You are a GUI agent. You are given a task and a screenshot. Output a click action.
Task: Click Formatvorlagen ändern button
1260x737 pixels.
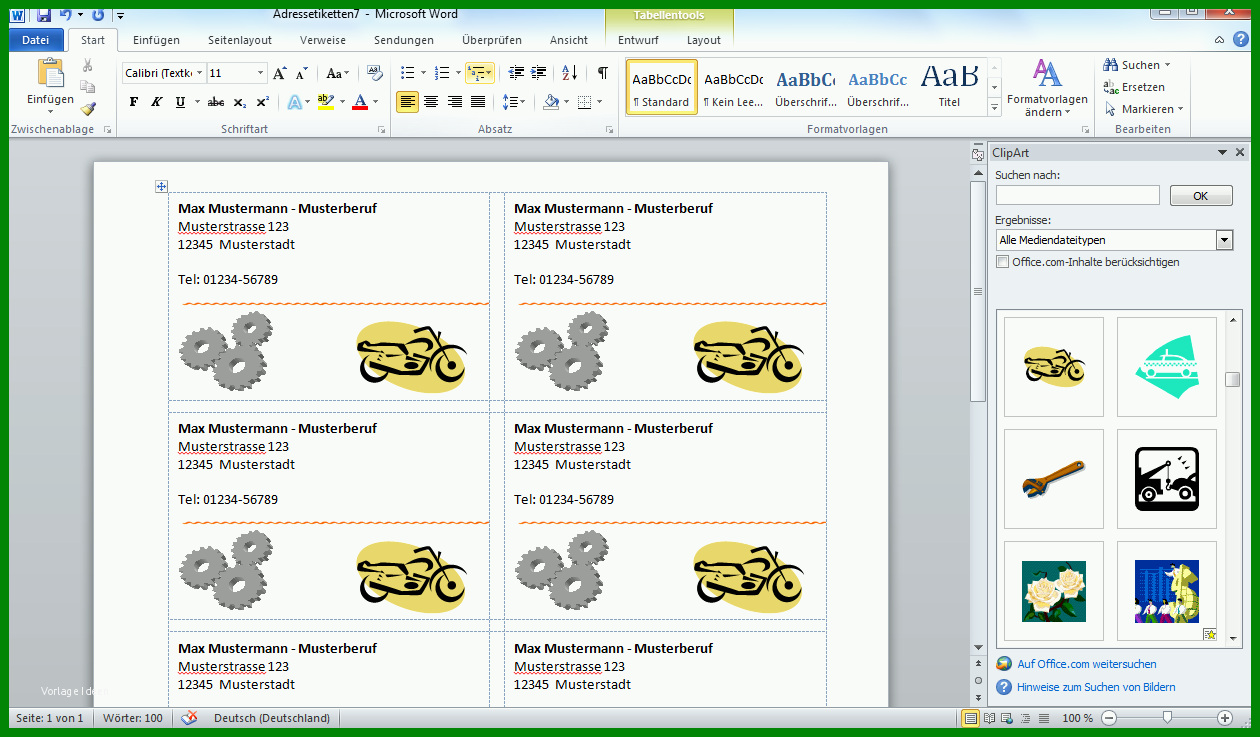pyautogui.click(x=1047, y=89)
